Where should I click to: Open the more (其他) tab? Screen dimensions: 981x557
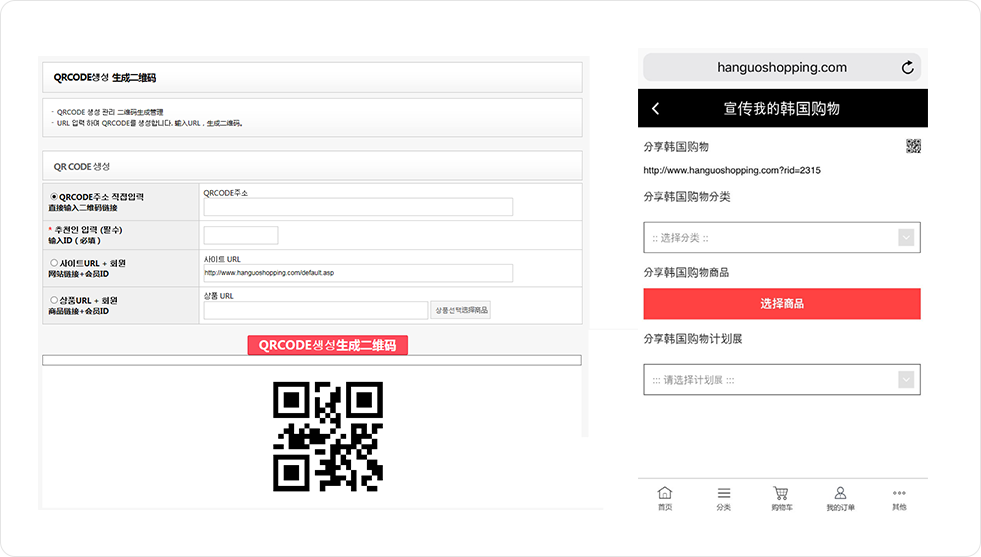(x=899, y=499)
